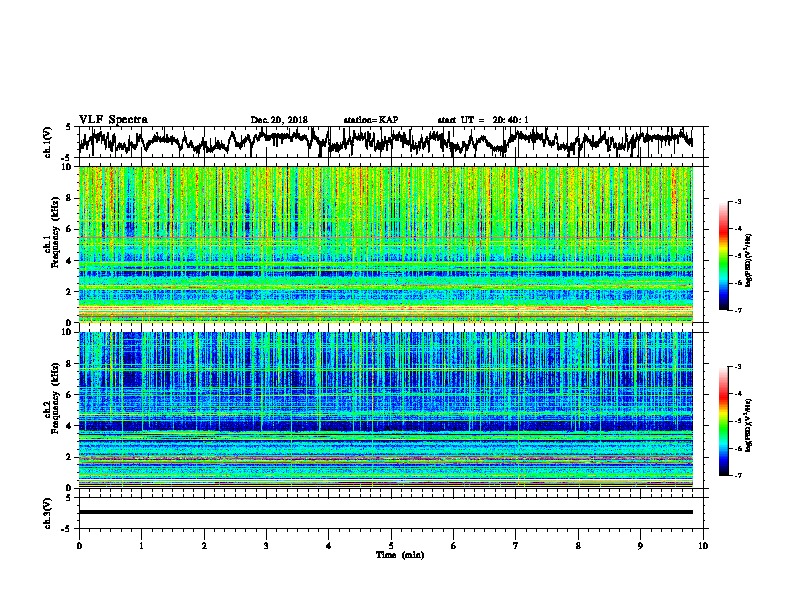Click the "ch.2 Frequency (kHz)" axis label

tap(51, 398)
